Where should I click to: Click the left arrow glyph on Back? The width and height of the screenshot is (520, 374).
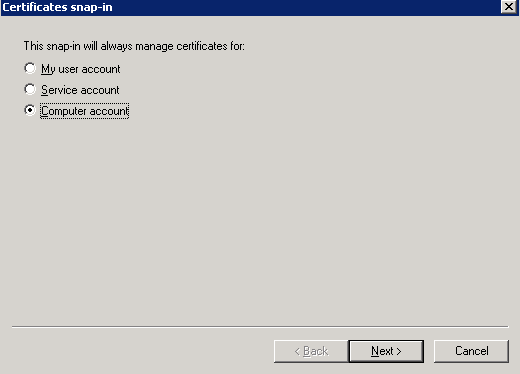297,351
